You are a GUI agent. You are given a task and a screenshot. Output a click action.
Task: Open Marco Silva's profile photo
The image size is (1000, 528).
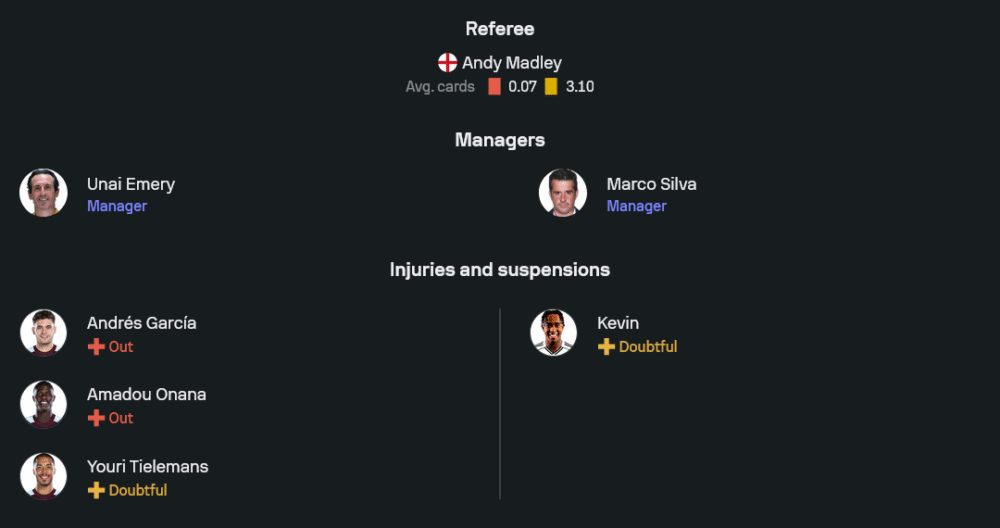(563, 193)
